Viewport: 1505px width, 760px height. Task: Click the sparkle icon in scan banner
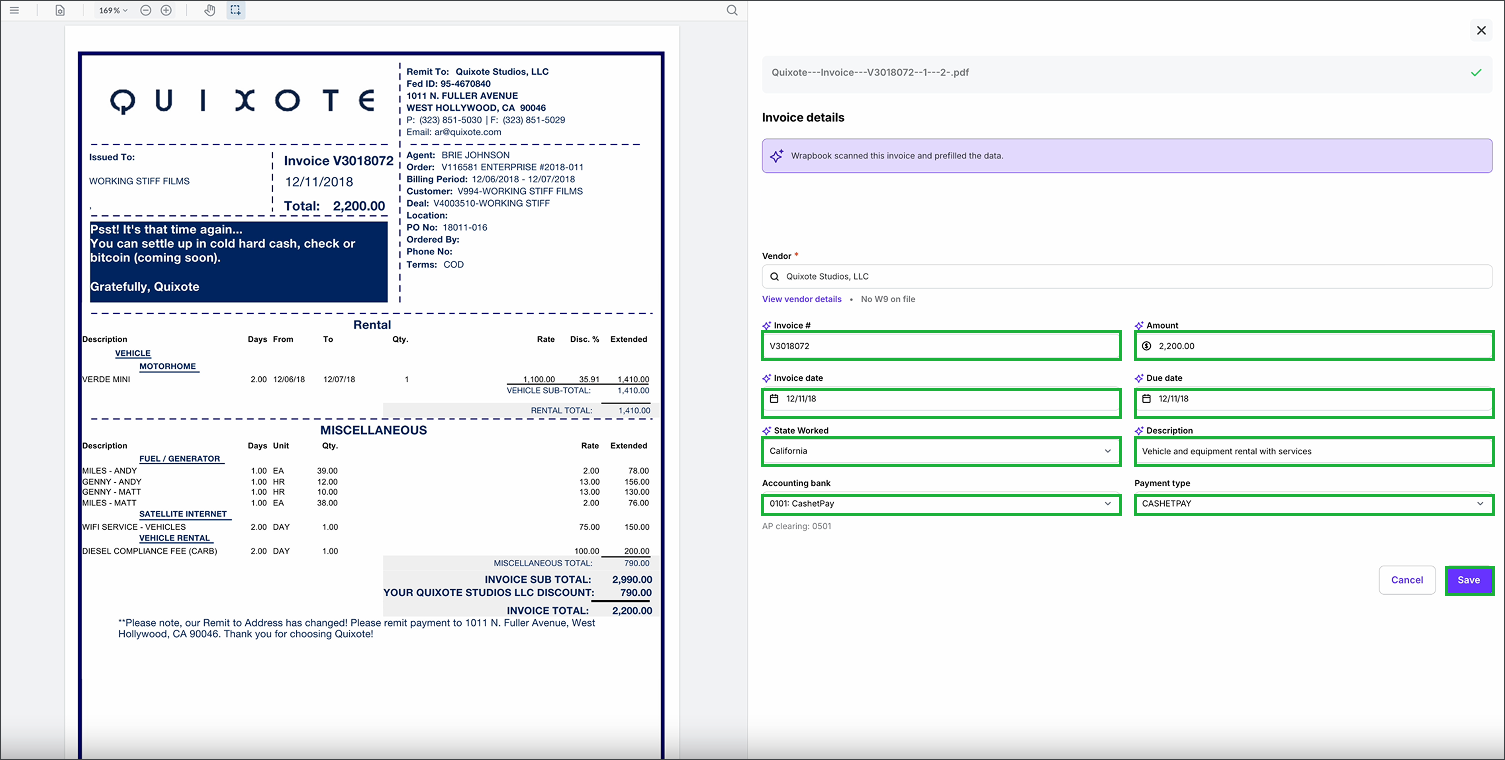[777, 156]
